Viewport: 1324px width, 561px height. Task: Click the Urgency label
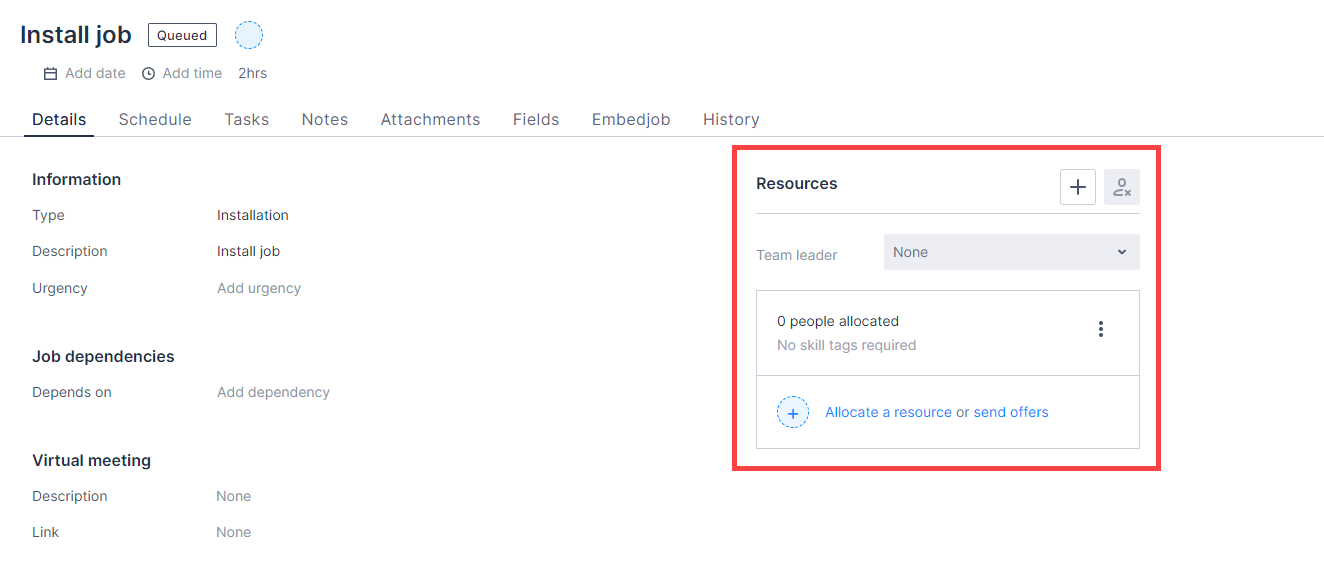[60, 288]
